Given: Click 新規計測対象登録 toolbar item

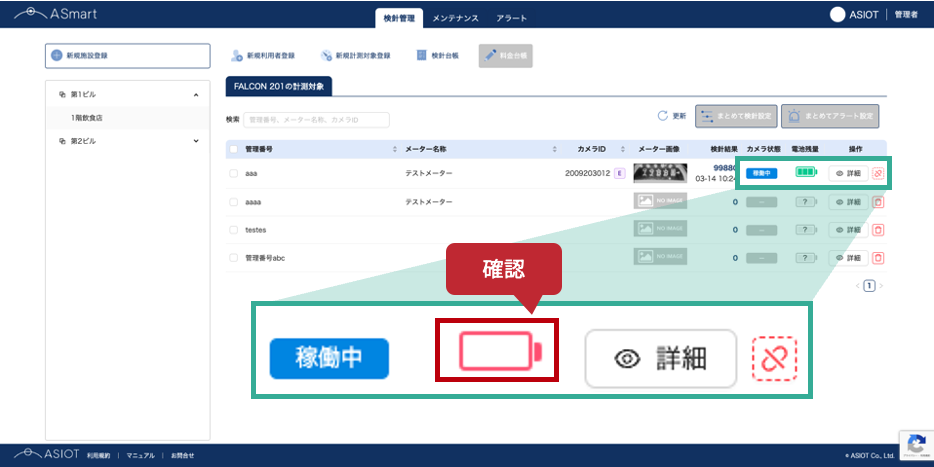Looking at the screenshot, I should (x=356, y=55).
